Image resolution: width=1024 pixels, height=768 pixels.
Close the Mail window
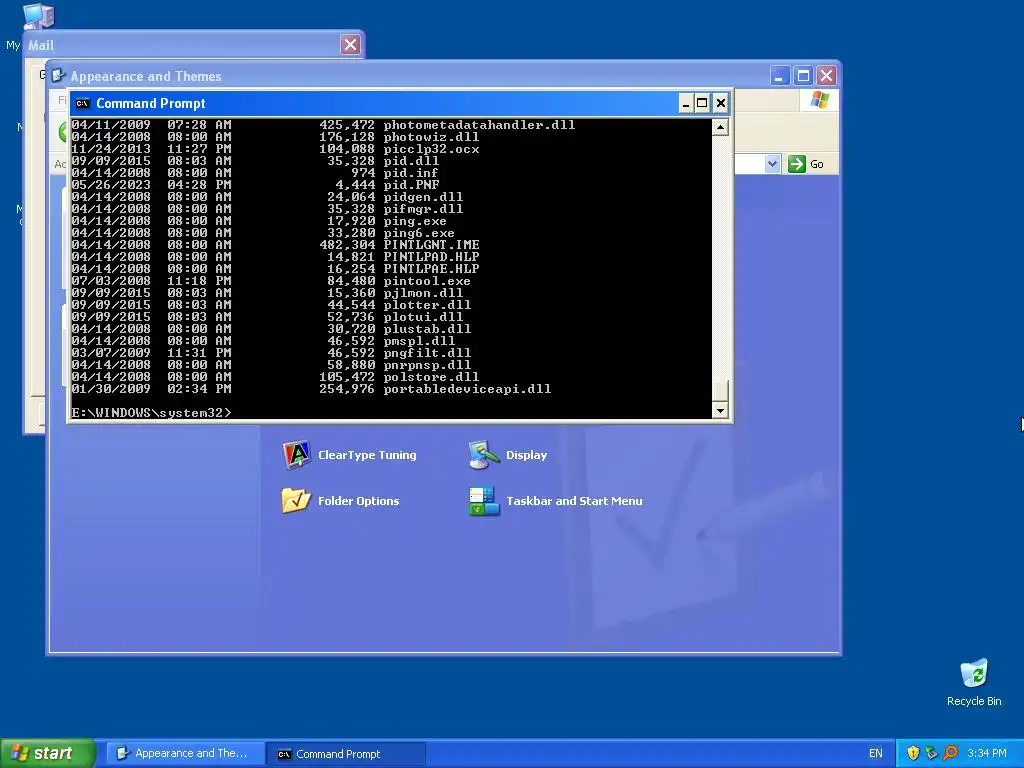coord(351,44)
